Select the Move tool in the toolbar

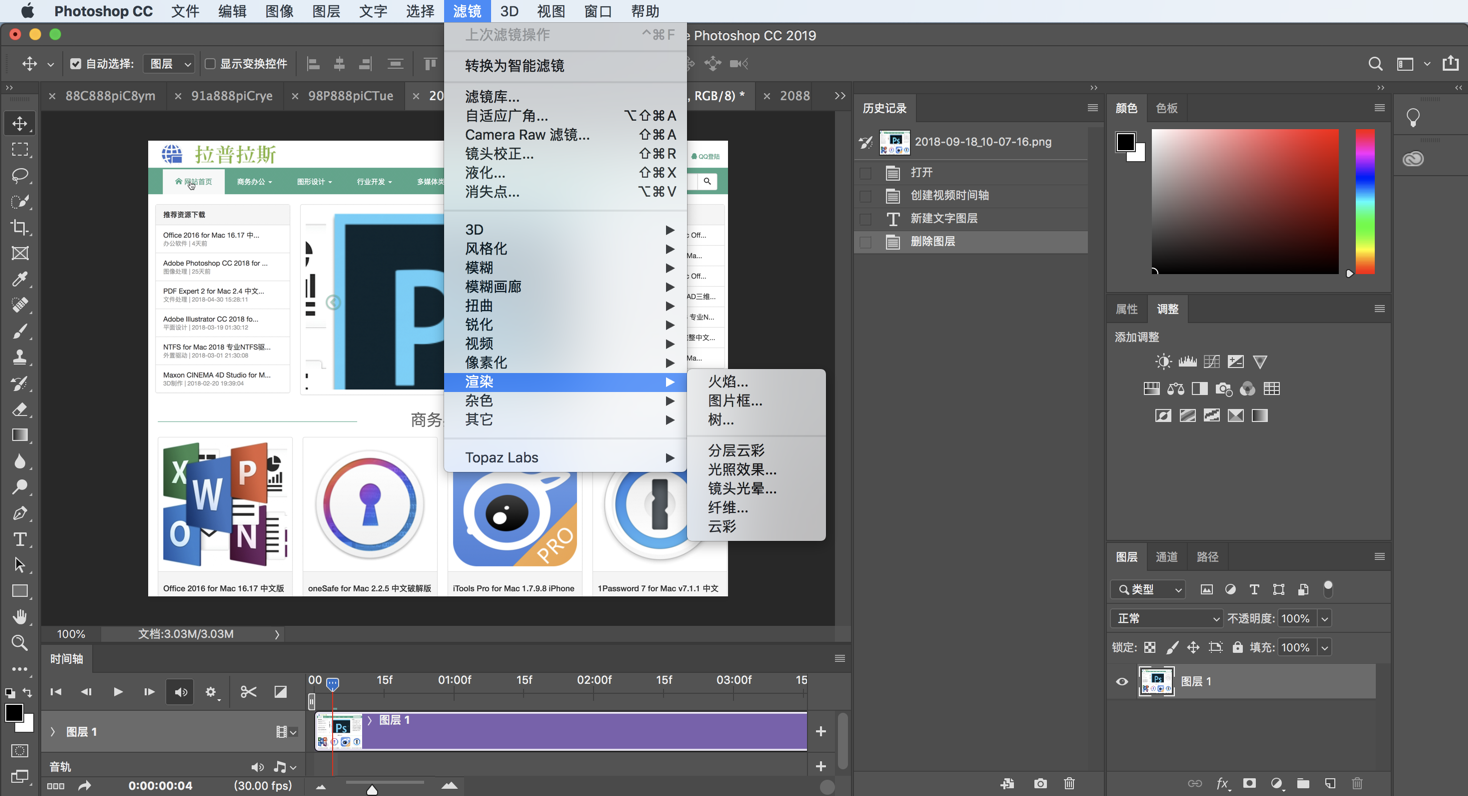coord(20,123)
